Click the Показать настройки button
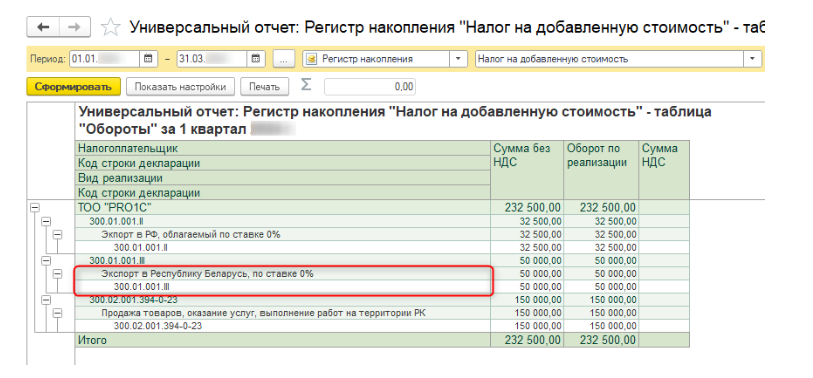The width and height of the screenshot is (813, 378). pyautogui.click(x=180, y=87)
